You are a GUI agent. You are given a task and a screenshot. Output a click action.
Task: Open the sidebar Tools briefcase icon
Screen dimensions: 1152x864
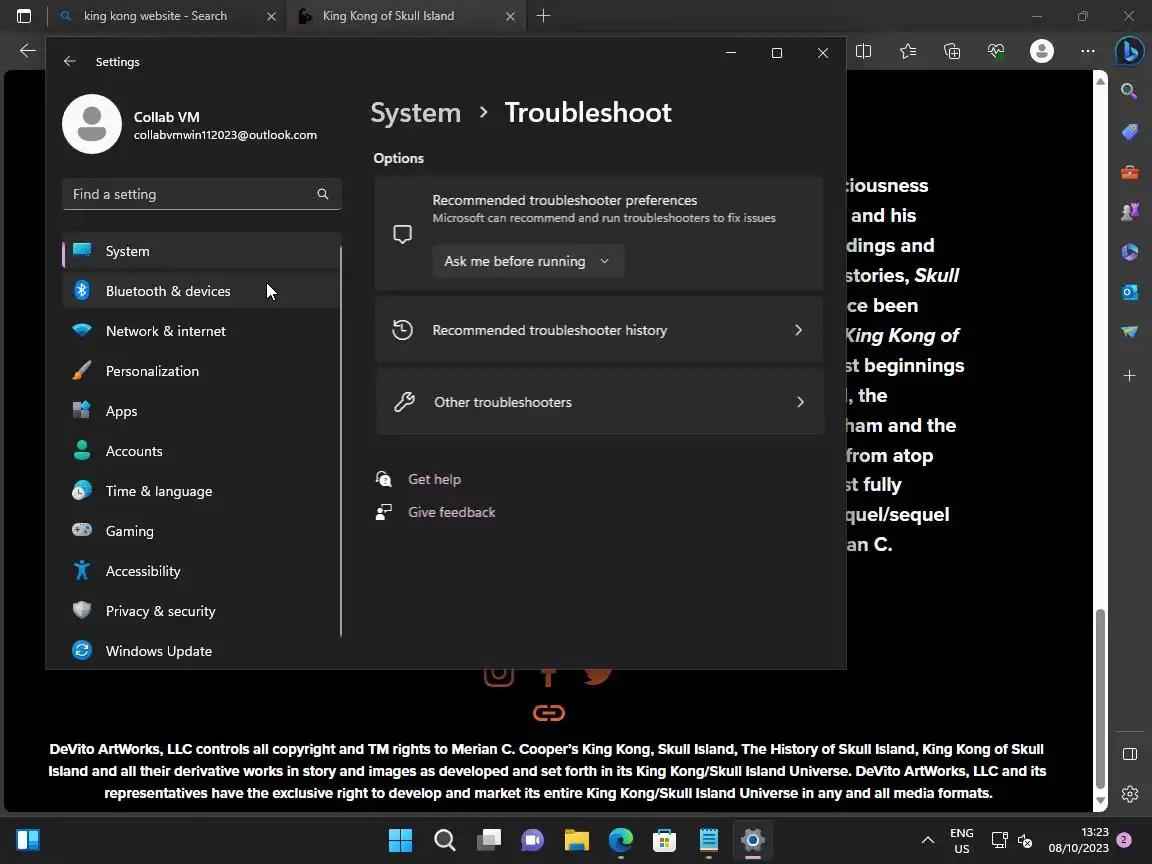pos(1129,172)
